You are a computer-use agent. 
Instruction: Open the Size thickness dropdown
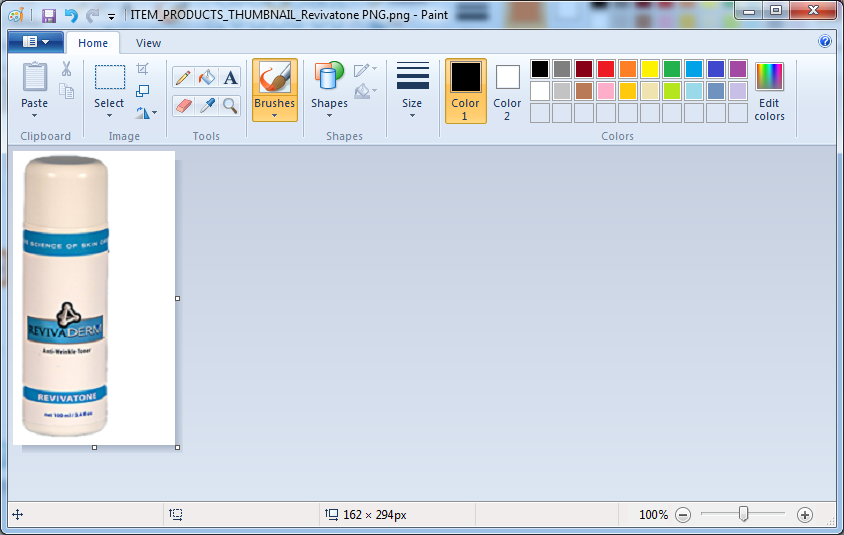pos(412,115)
